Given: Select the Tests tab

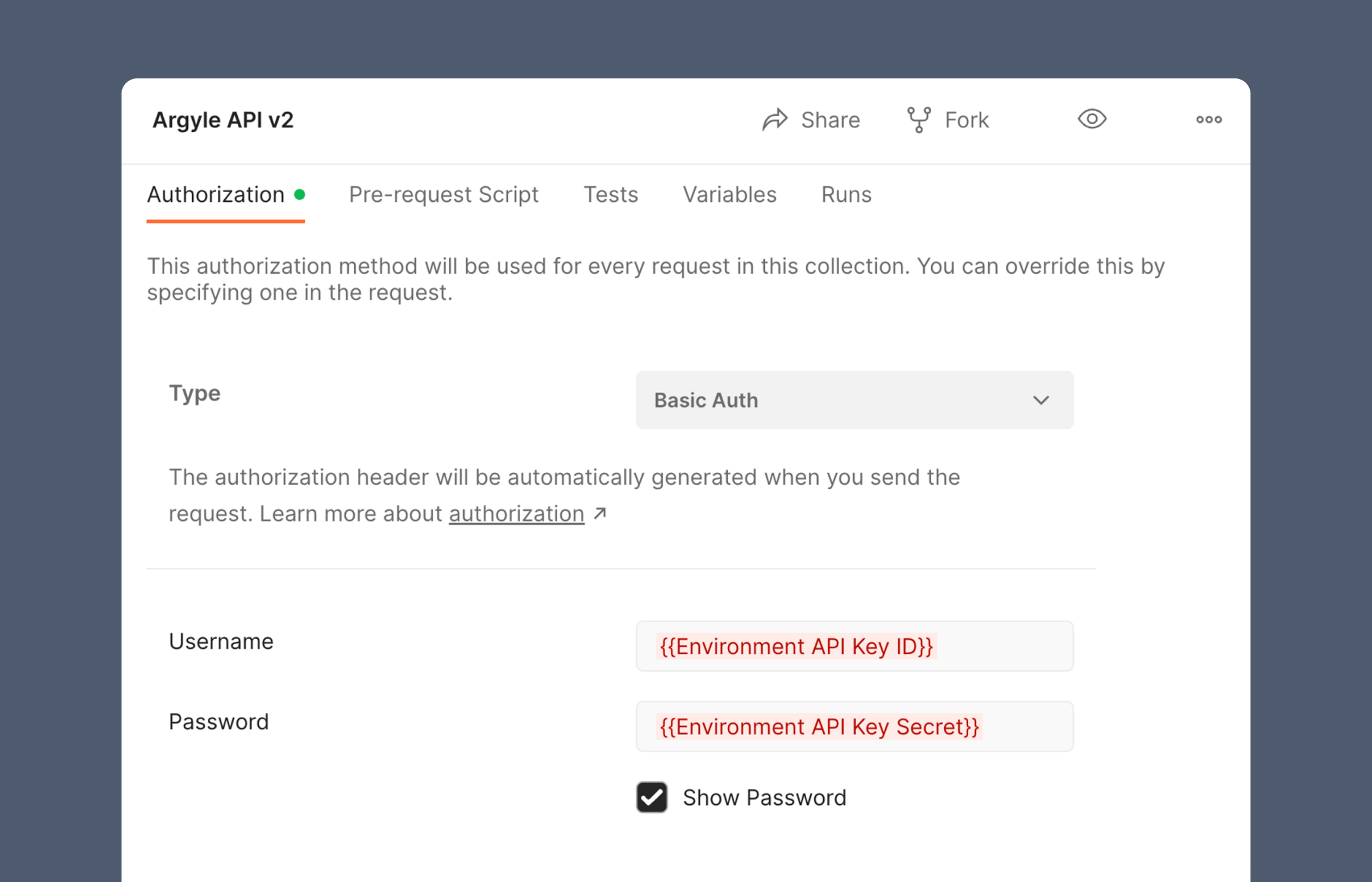Looking at the screenshot, I should [610, 194].
